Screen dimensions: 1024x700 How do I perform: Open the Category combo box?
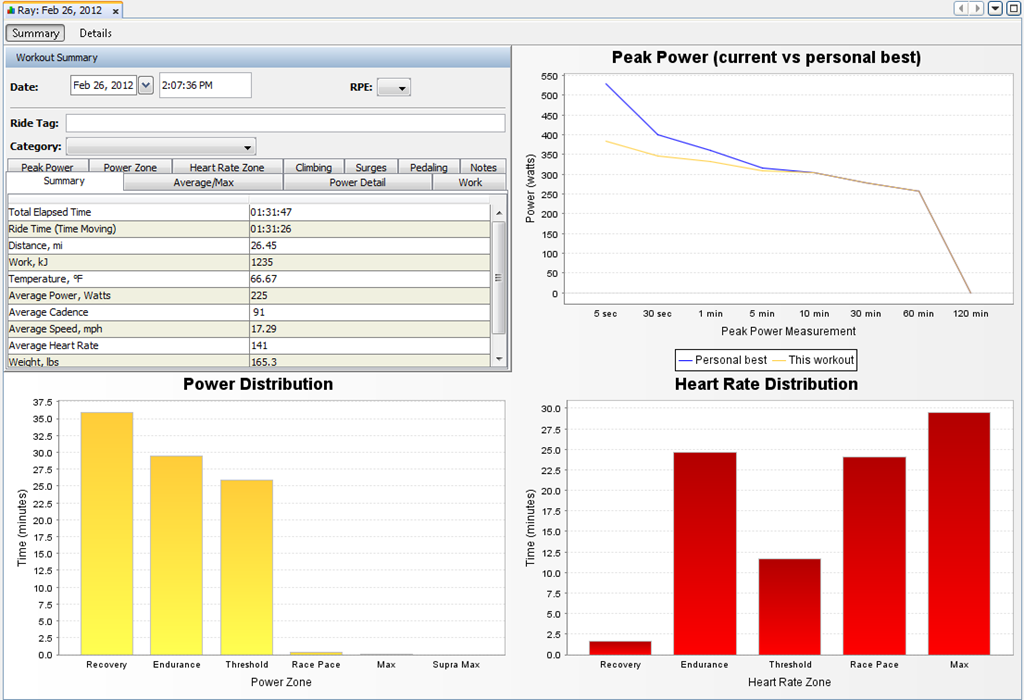pos(161,147)
